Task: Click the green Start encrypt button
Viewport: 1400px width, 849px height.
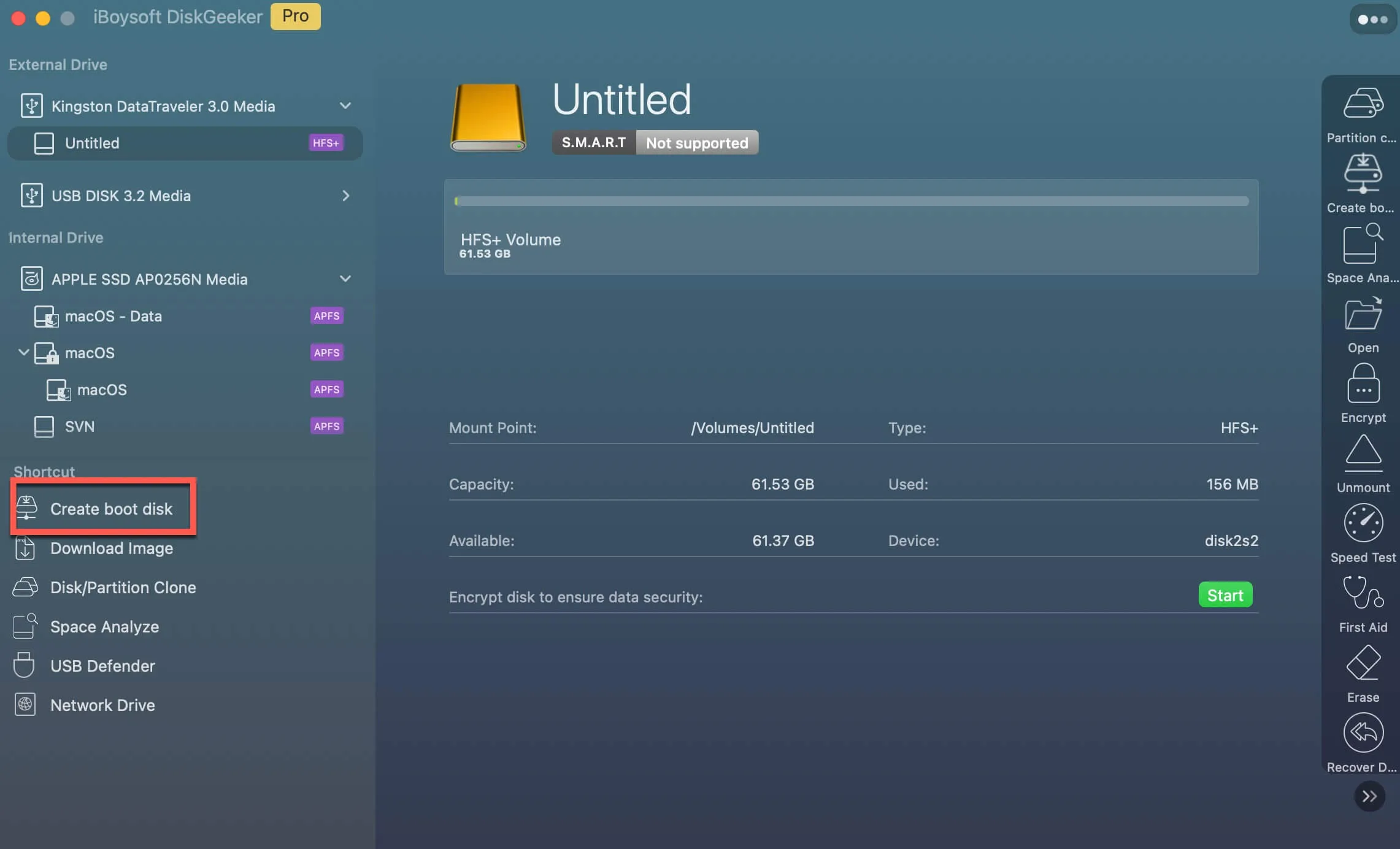Action: (x=1225, y=595)
